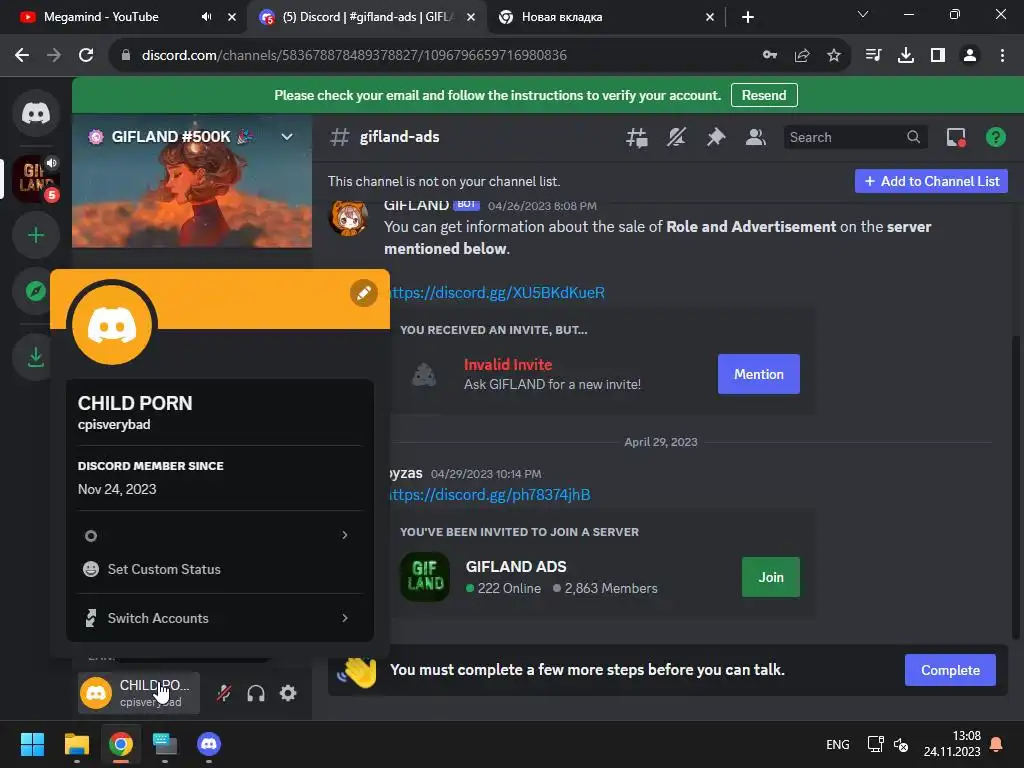Close the Новая вкладка tab
The image size is (1024, 768).
point(710,17)
